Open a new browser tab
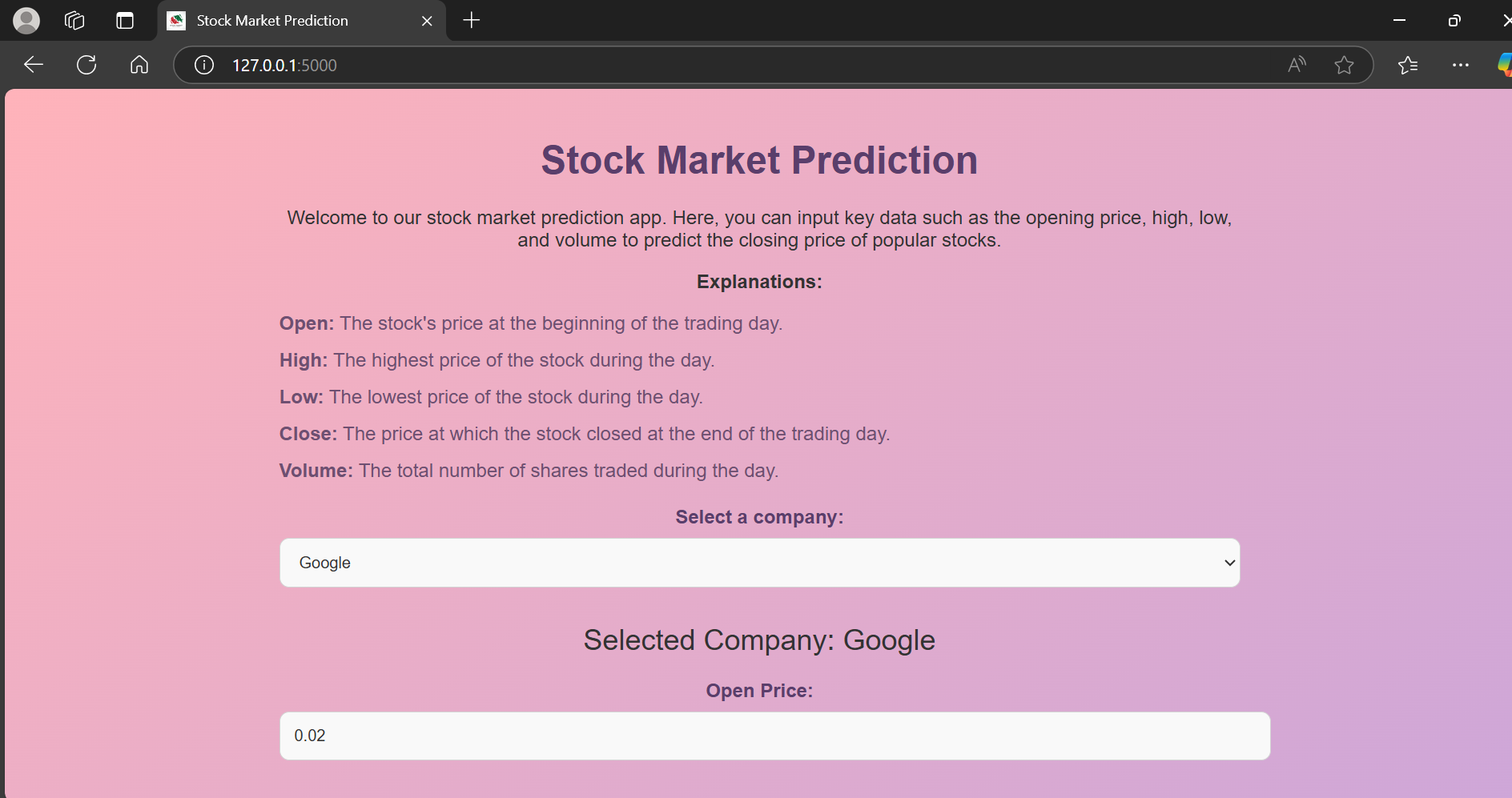Screen dimensions: 1512x798 click(472, 21)
